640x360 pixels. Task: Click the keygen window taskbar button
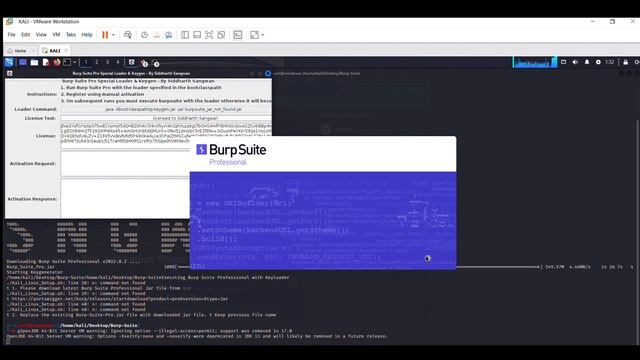tap(131, 62)
